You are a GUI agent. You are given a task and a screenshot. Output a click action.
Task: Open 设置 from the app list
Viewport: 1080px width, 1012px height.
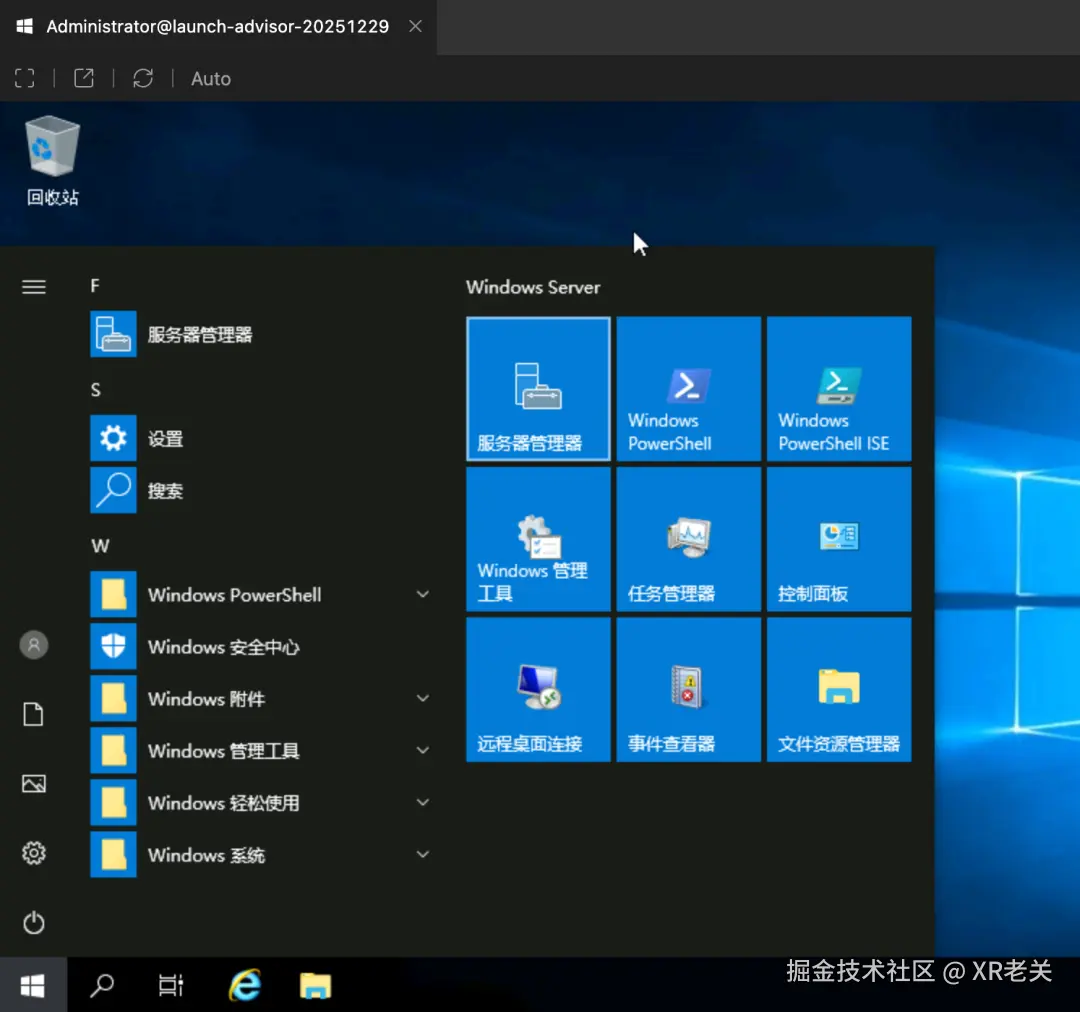click(x=262, y=438)
